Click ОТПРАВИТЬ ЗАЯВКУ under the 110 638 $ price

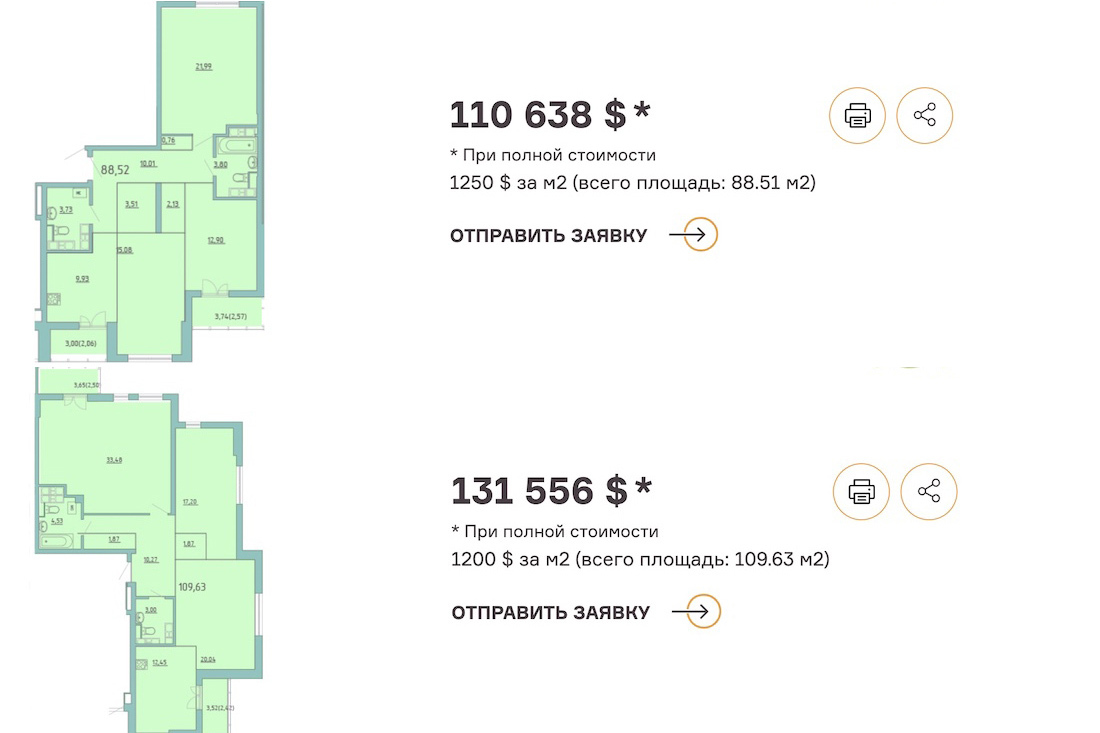click(548, 236)
